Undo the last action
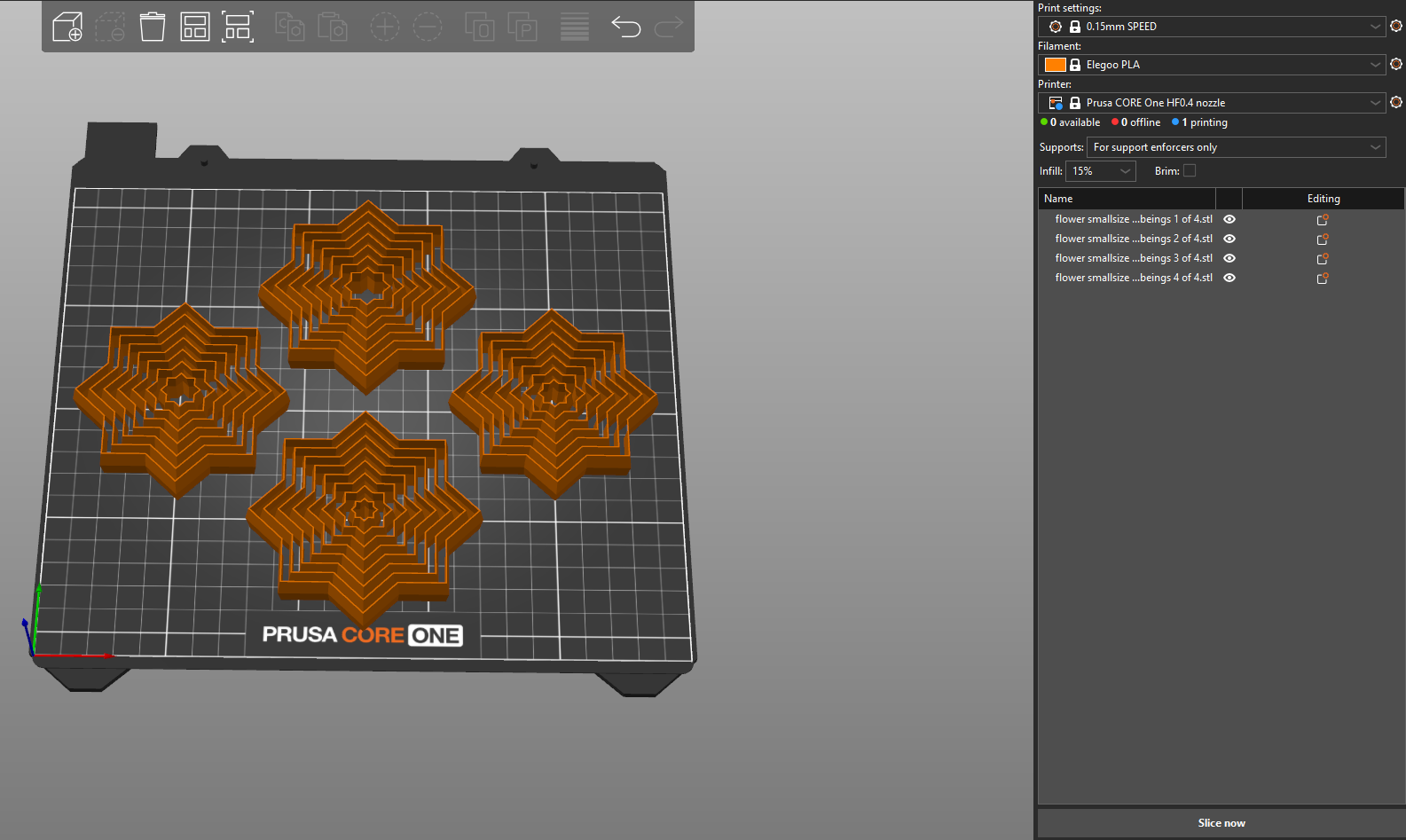Viewport: 1406px width, 840px height. (626, 27)
